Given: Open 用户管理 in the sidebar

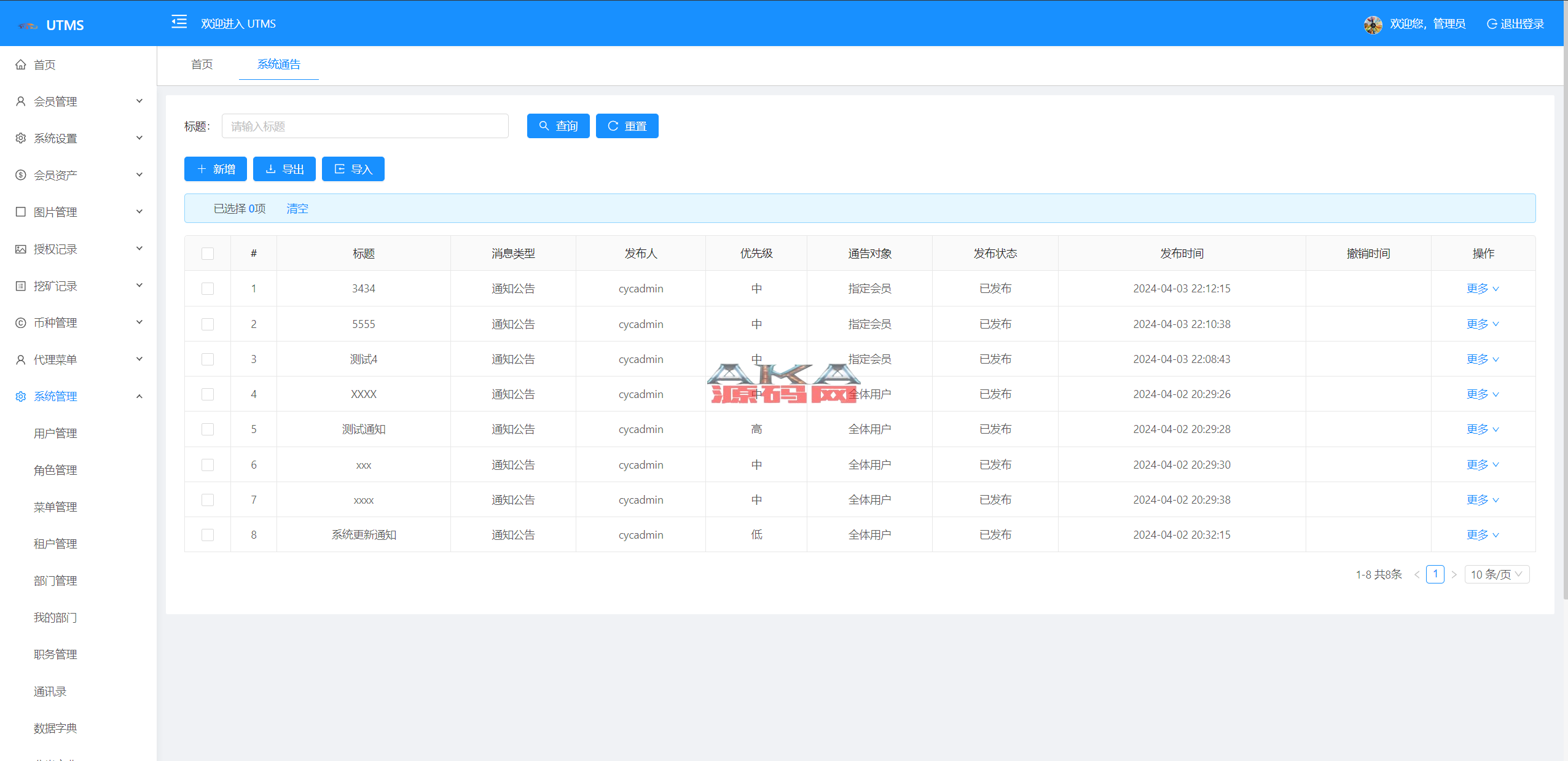Looking at the screenshot, I should pyautogui.click(x=55, y=433).
